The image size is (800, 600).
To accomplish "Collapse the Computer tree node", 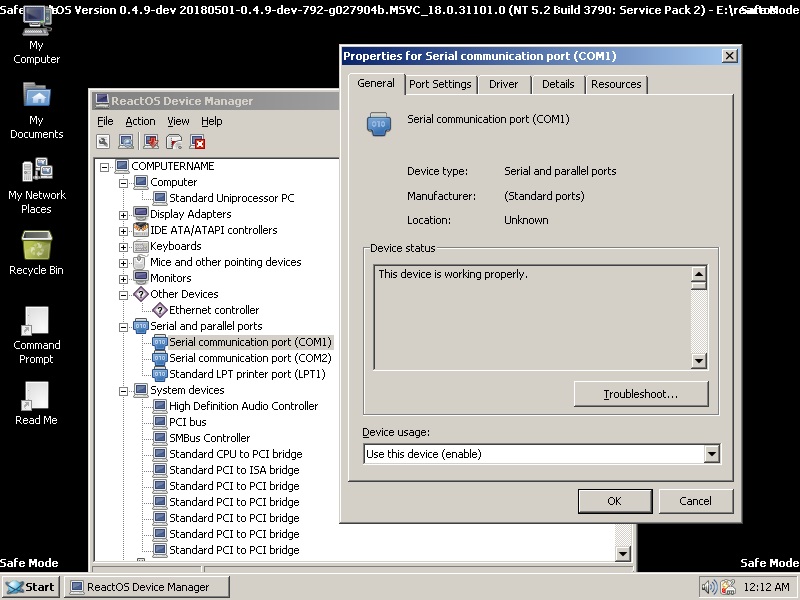I will (x=123, y=183).
